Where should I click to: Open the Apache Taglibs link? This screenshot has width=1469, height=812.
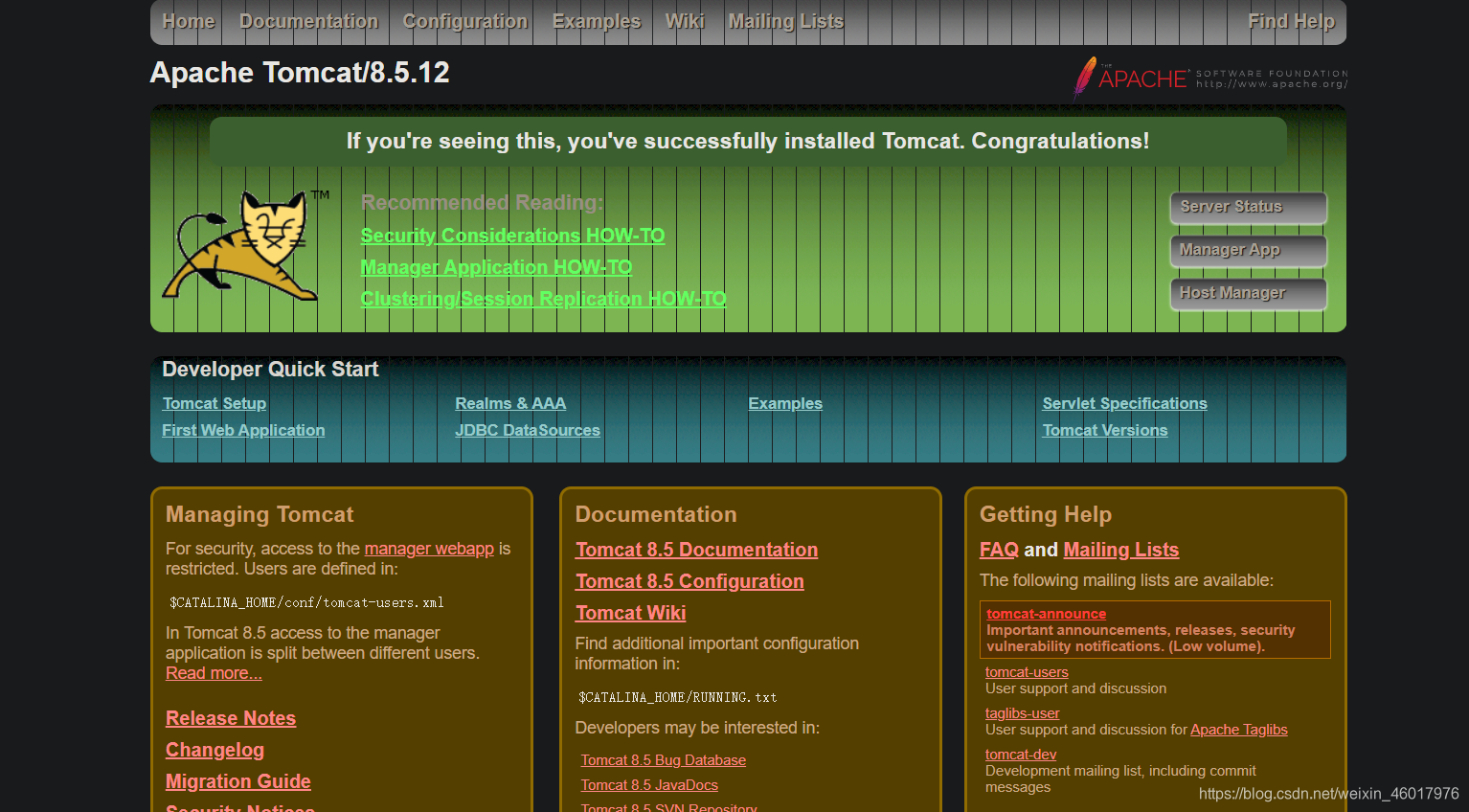(x=1238, y=730)
